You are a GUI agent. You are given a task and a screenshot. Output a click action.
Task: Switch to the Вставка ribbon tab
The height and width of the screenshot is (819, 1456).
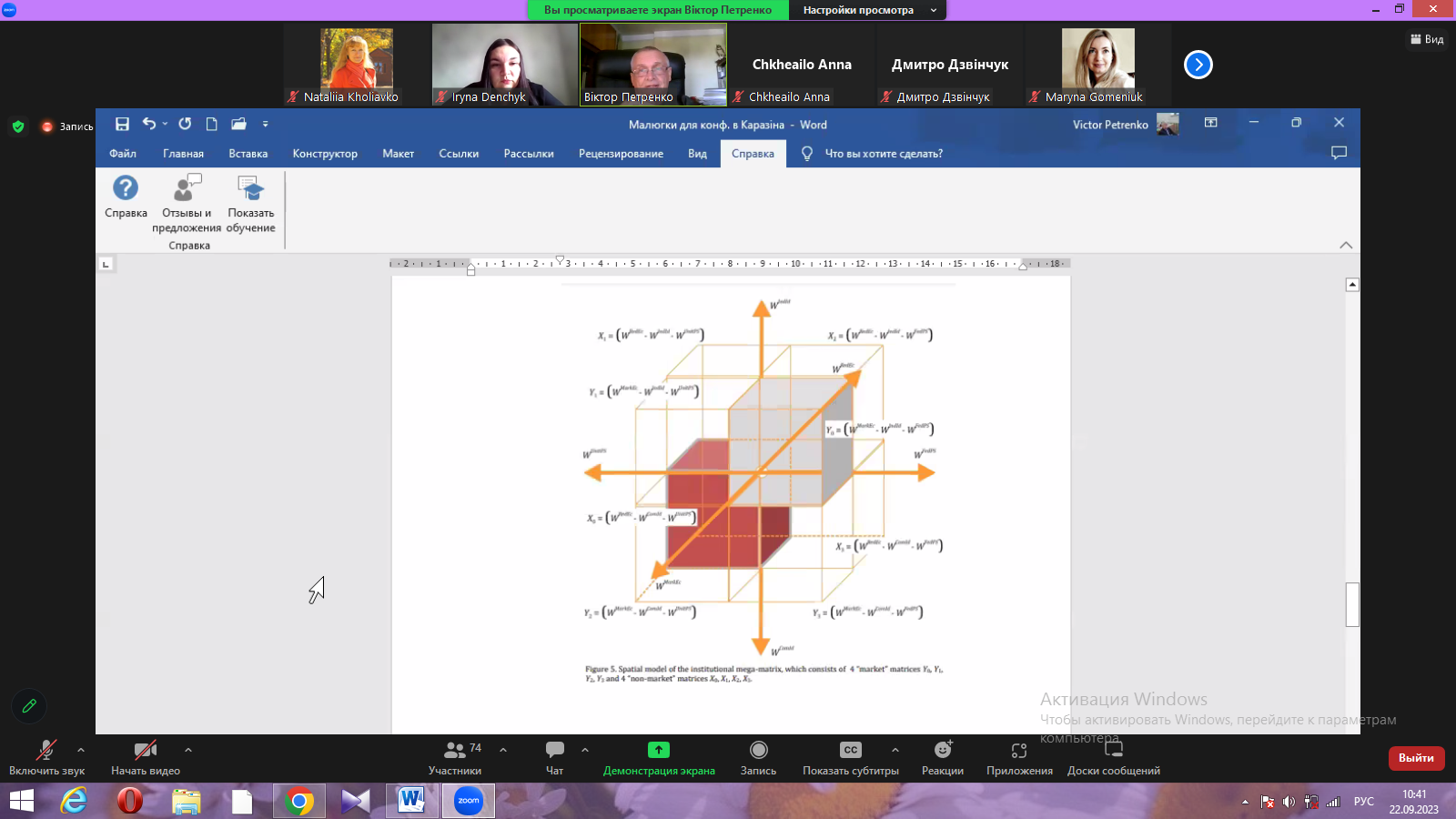click(x=248, y=154)
